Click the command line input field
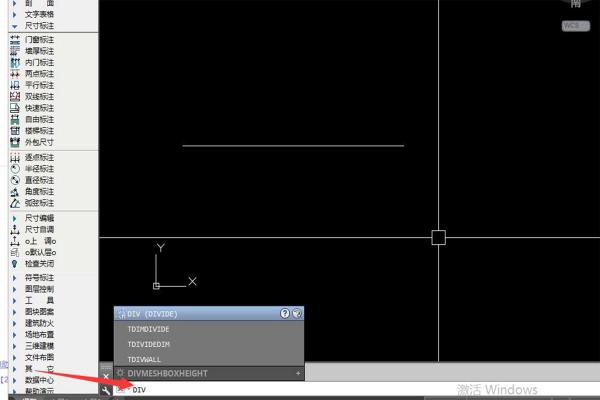The width and height of the screenshot is (600, 400). point(300,389)
